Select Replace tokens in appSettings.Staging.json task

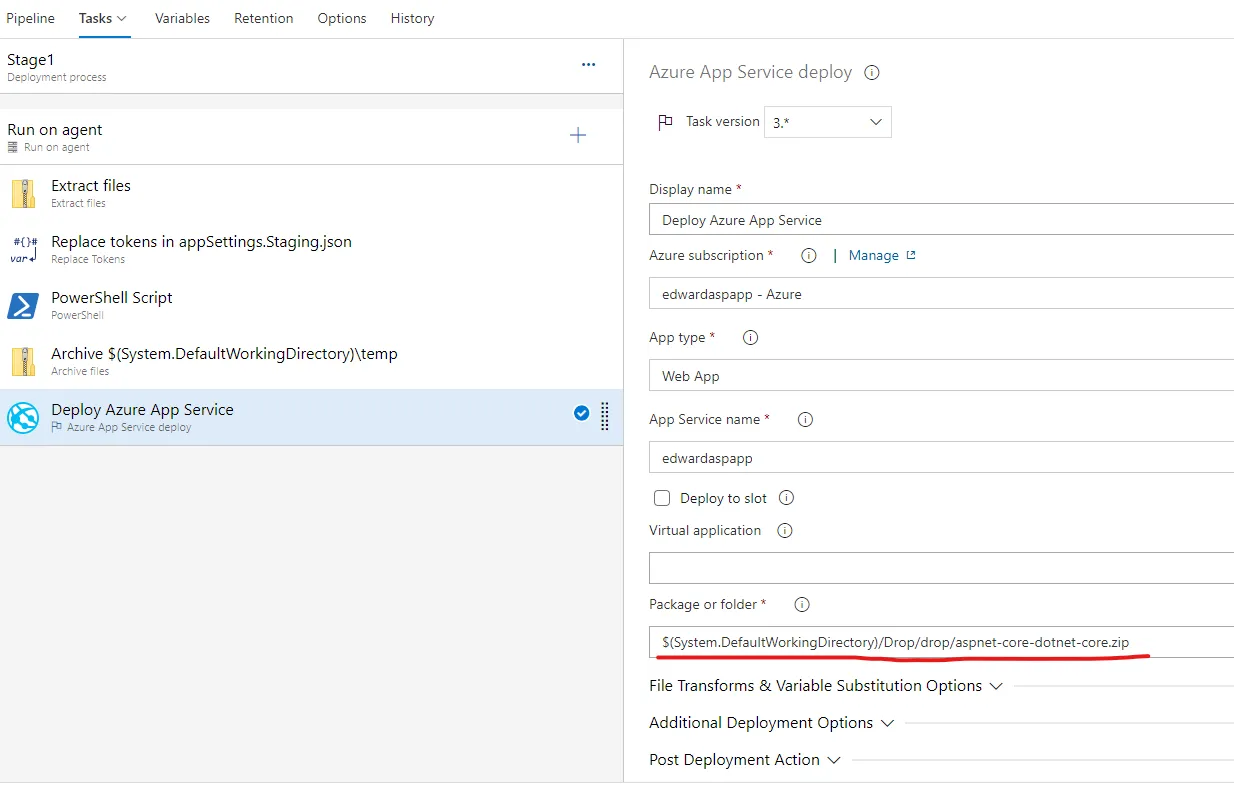(x=311, y=249)
